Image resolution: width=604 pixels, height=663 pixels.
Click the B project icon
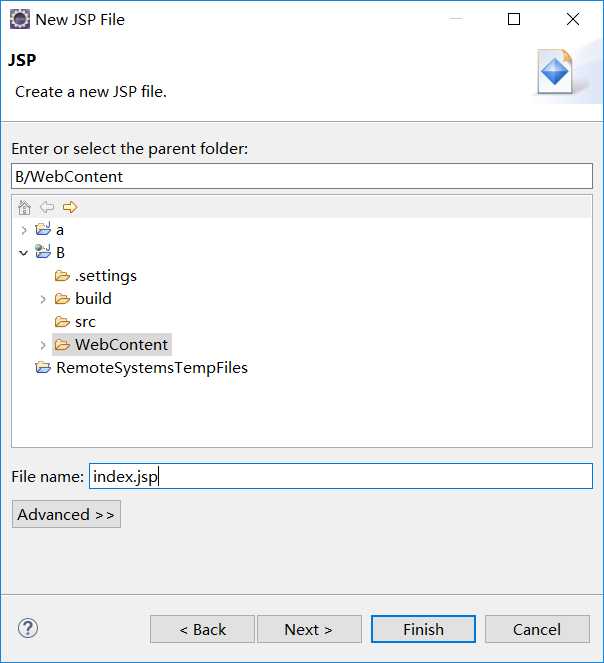(x=43, y=252)
